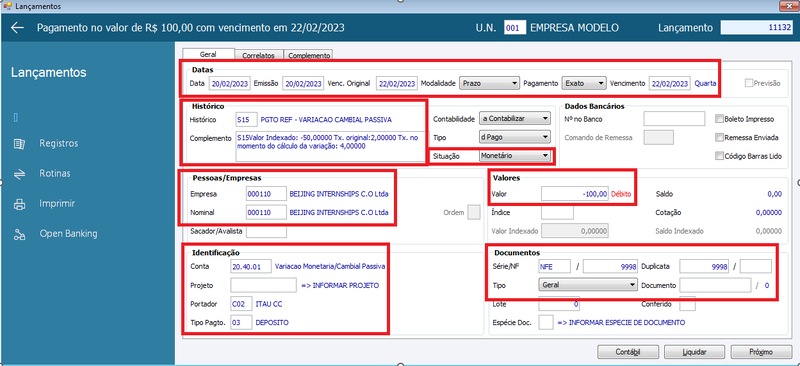The height and width of the screenshot is (366, 800).
Task: Click the Próximo button
Action: click(x=761, y=352)
